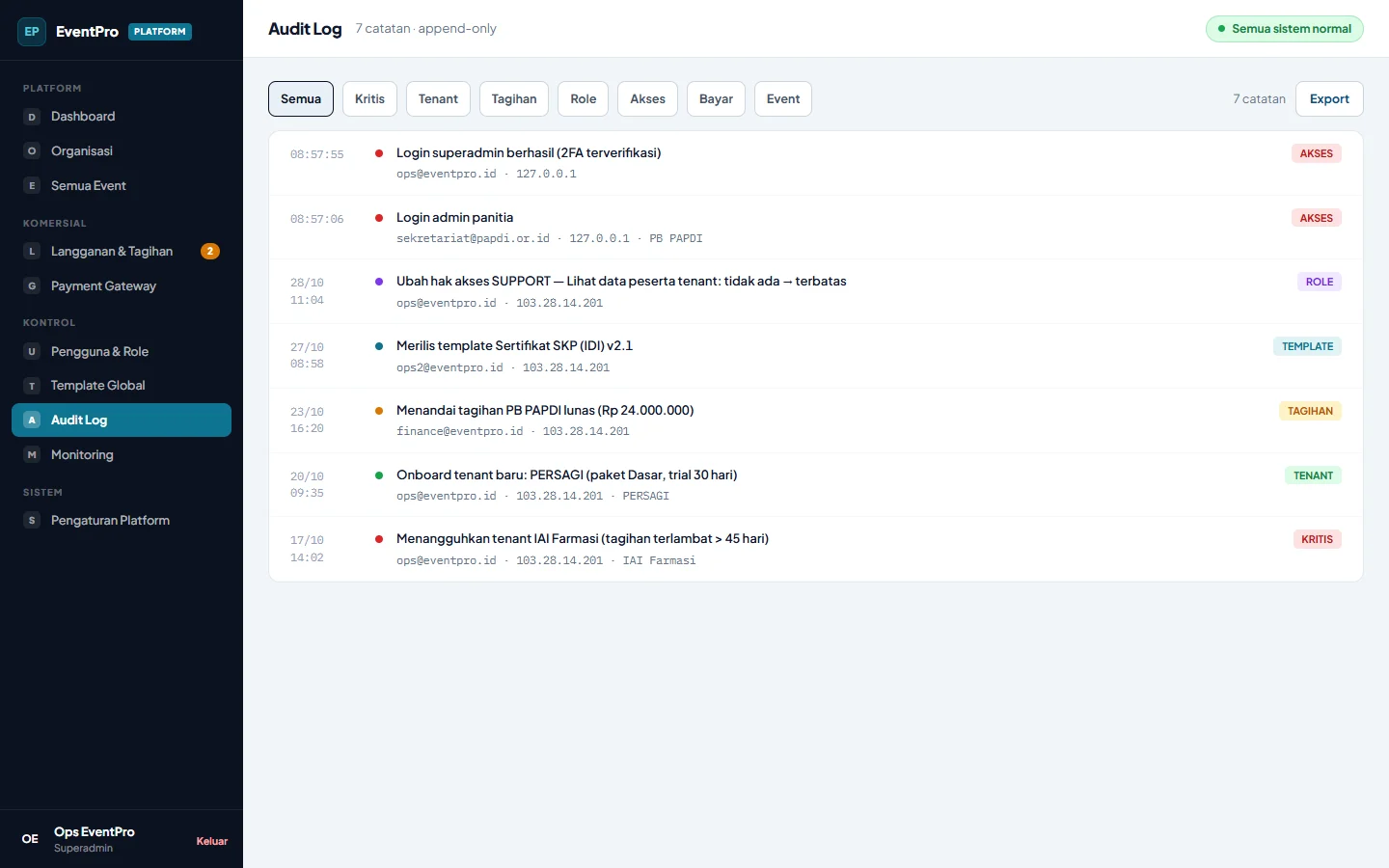Click the KRITIS tag badge
This screenshot has height=868, width=1389.
click(x=1317, y=540)
